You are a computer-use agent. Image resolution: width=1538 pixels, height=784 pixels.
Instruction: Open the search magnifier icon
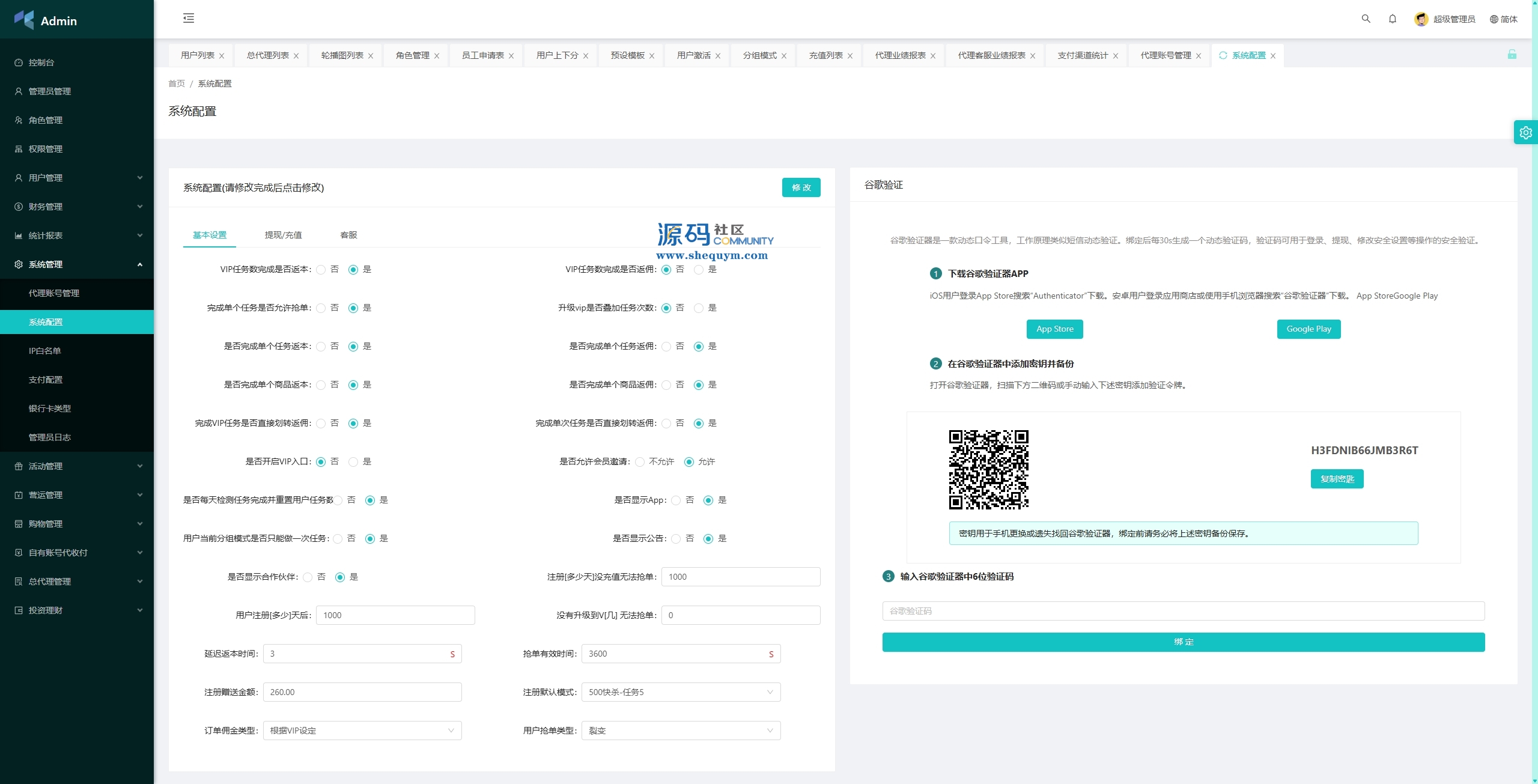[x=1366, y=19]
